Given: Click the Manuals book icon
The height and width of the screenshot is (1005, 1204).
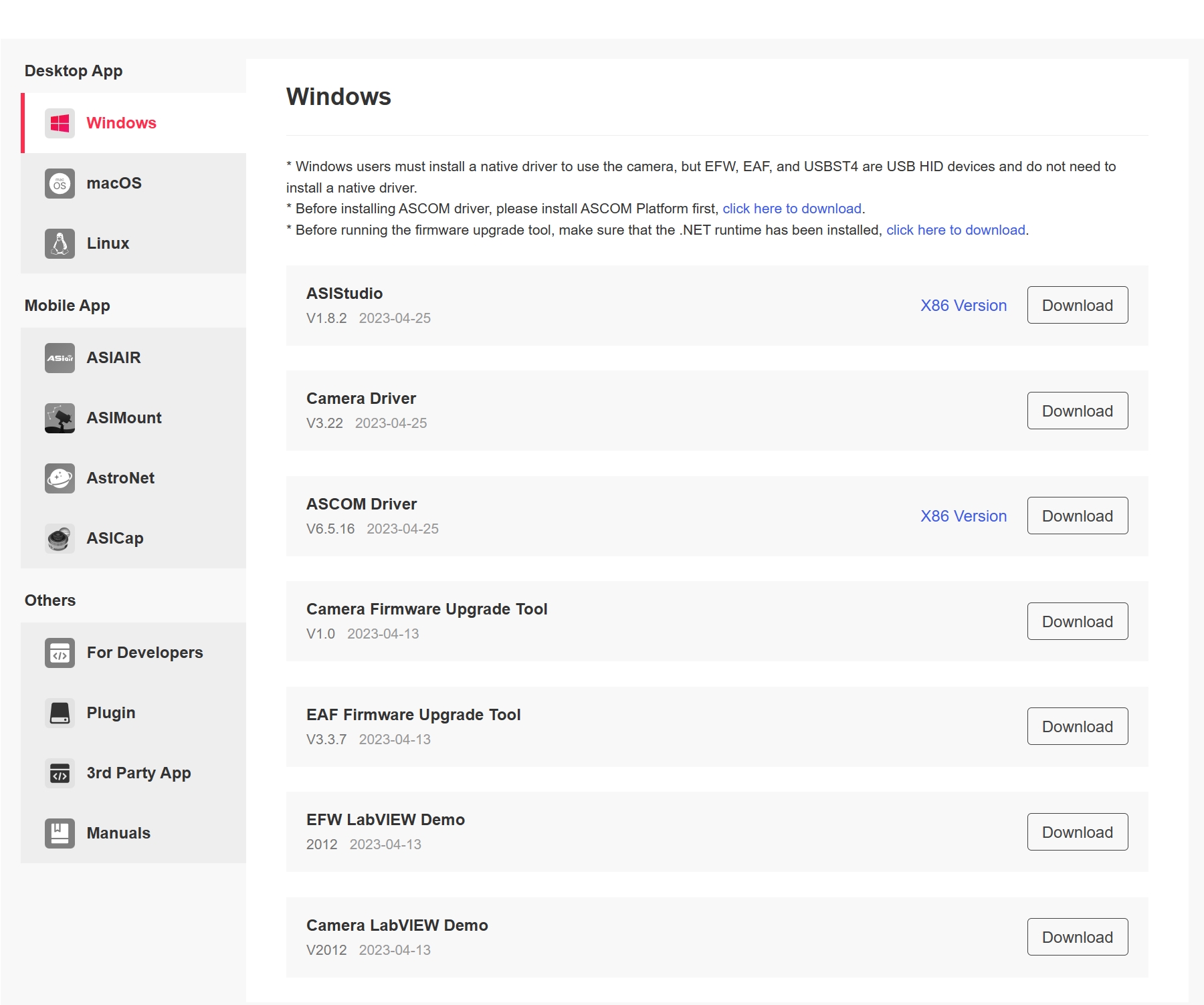Looking at the screenshot, I should (x=60, y=833).
